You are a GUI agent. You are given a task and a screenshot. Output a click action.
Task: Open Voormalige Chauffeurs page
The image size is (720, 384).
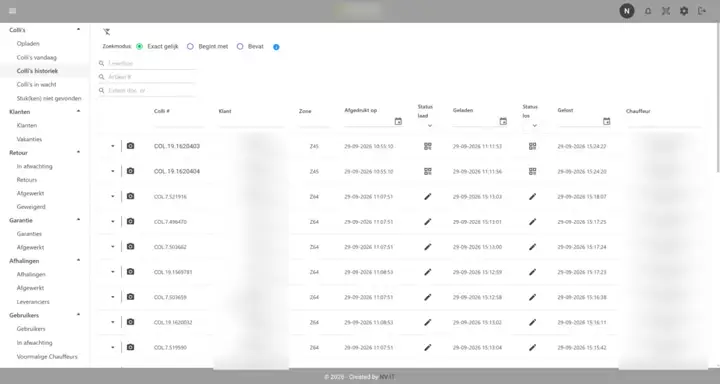[47, 356]
